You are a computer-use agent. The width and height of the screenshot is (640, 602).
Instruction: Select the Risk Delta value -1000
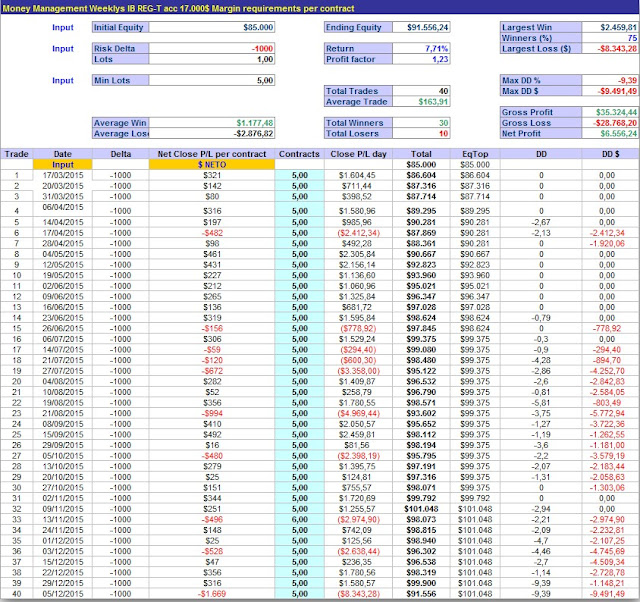coord(212,49)
